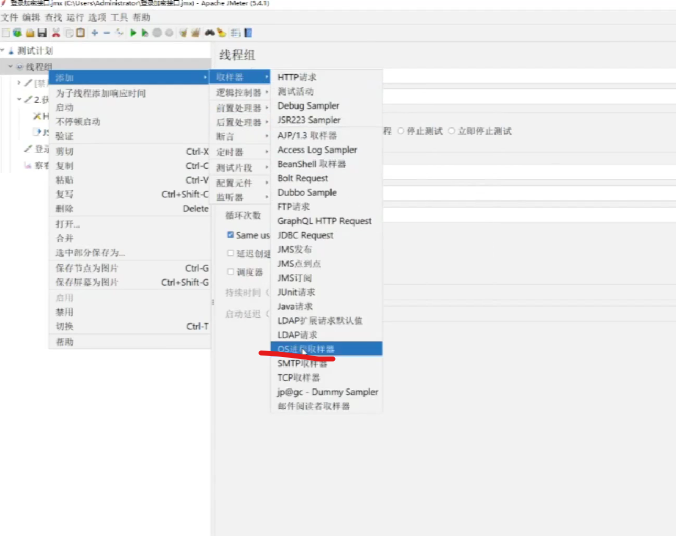The height and width of the screenshot is (536, 676).
Task: Choose GraphQL HTTP Request entry
Action: pos(326,221)
